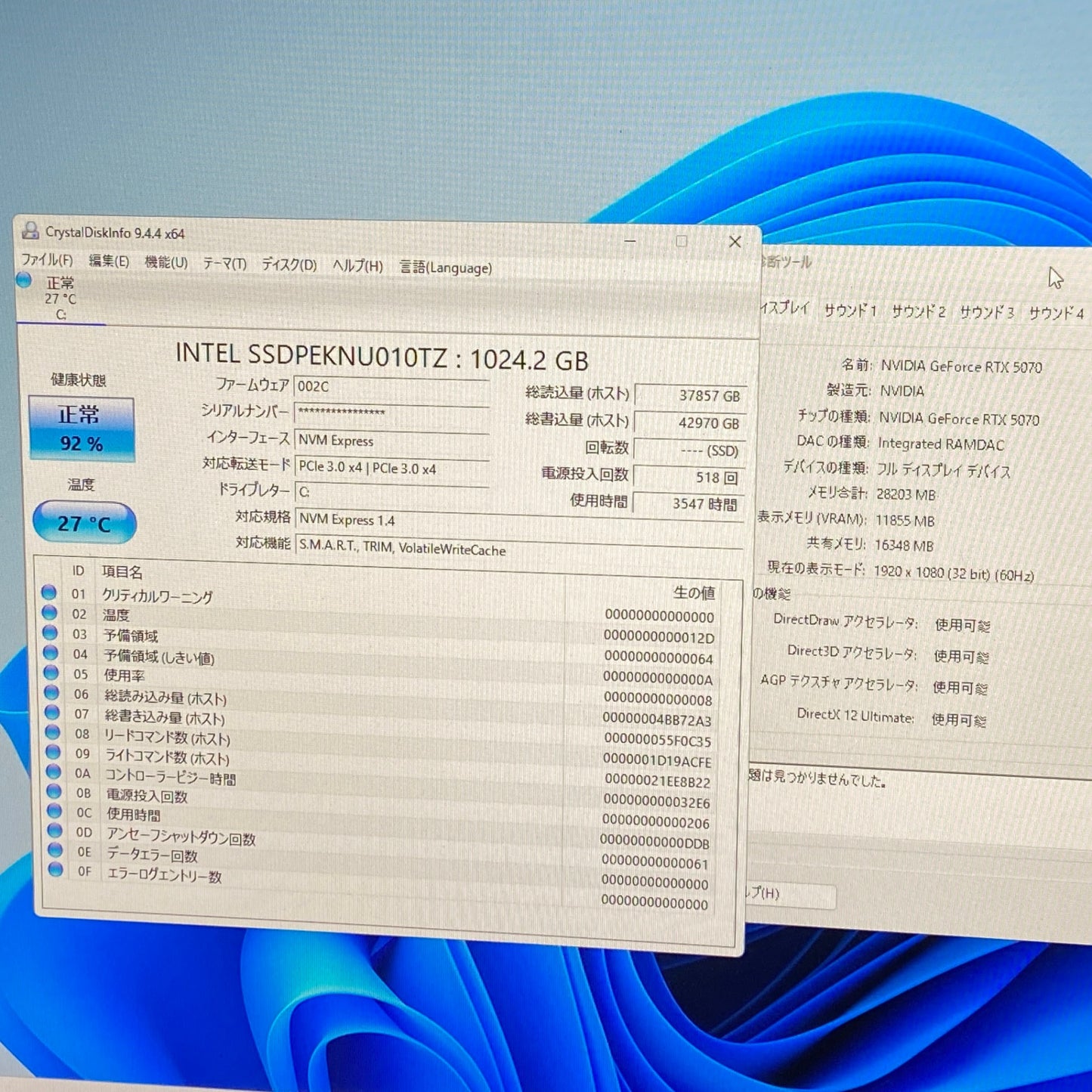The width and height of the screenshot is (1092, 1092).
Task: Open the 編集(E) menu
Action: 109,261
